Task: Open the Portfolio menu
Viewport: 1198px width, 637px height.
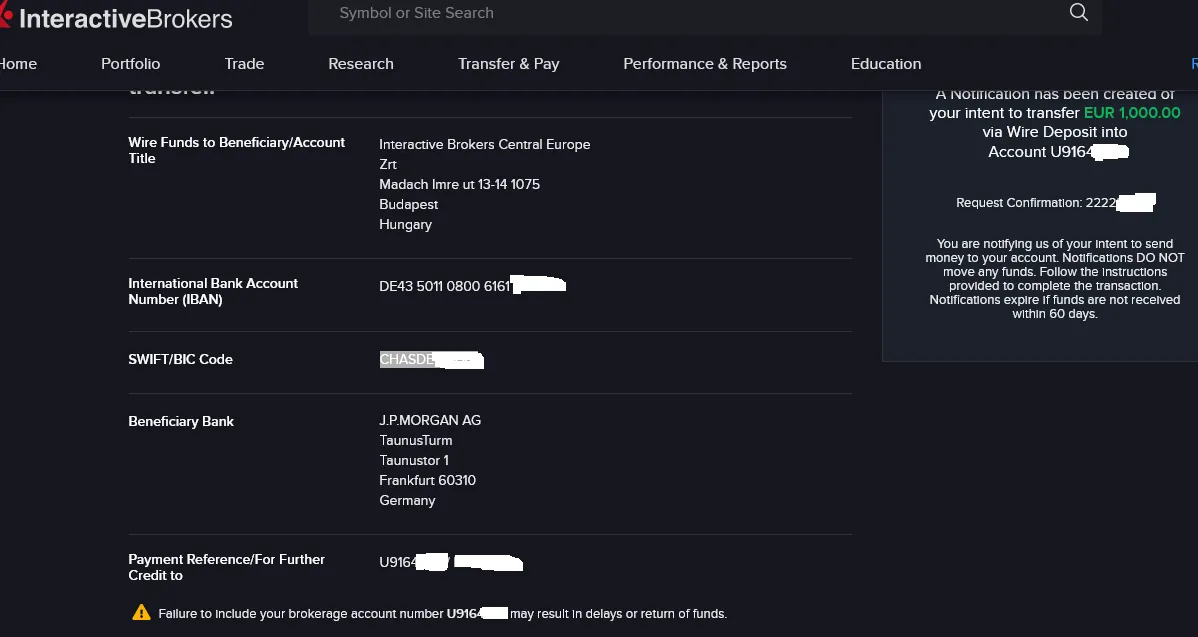Action: (x=131, y=64)
